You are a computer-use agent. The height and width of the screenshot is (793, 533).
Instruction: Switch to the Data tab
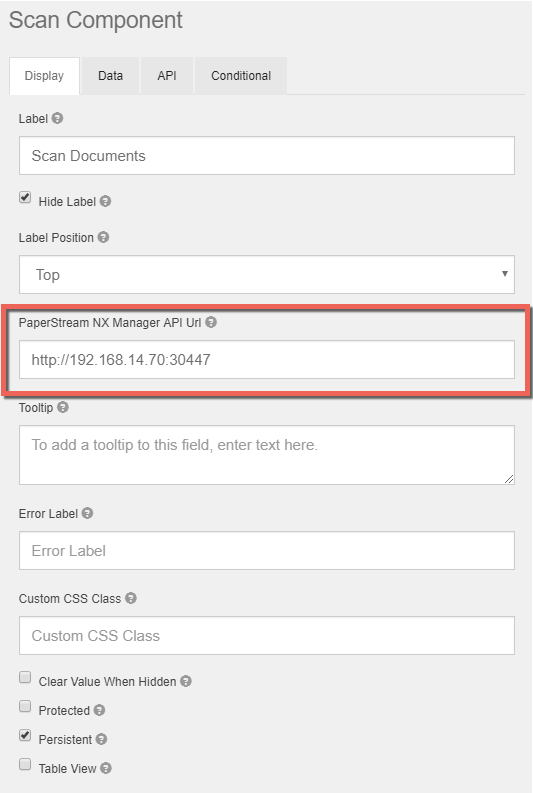[x=110, y=76]
